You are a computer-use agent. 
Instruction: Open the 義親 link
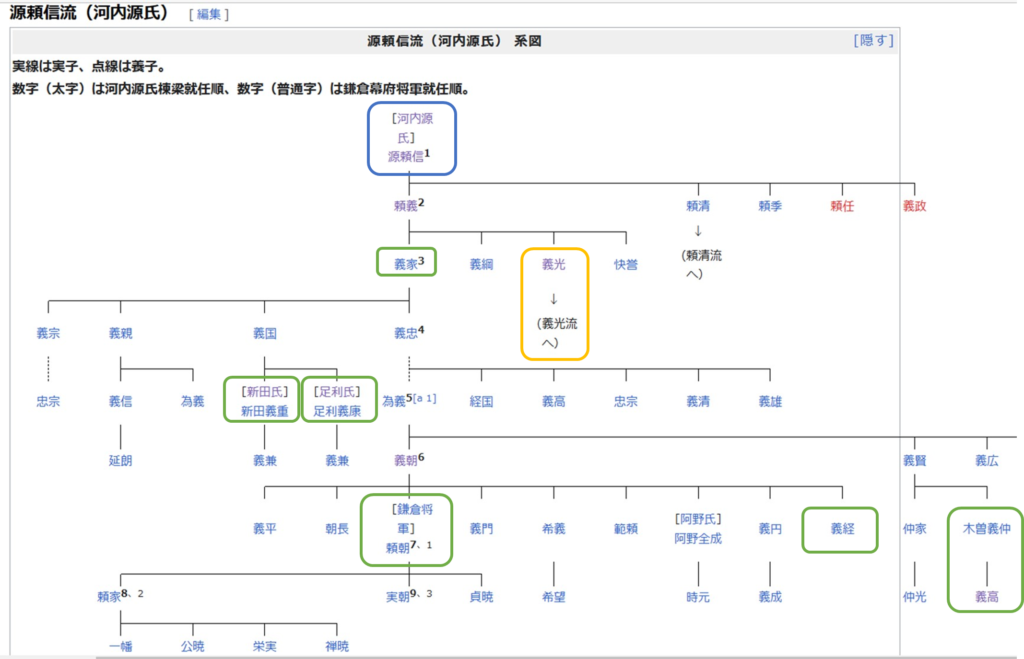tap(120, 333)
